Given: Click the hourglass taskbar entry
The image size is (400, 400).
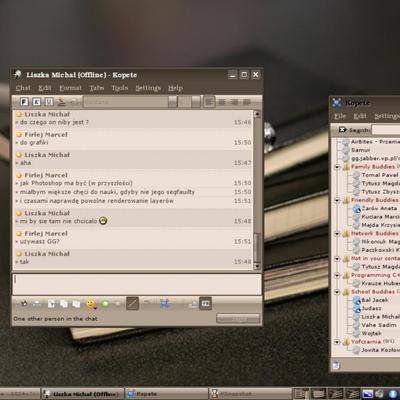Looking at the screenshot, I should click(250, 394).
